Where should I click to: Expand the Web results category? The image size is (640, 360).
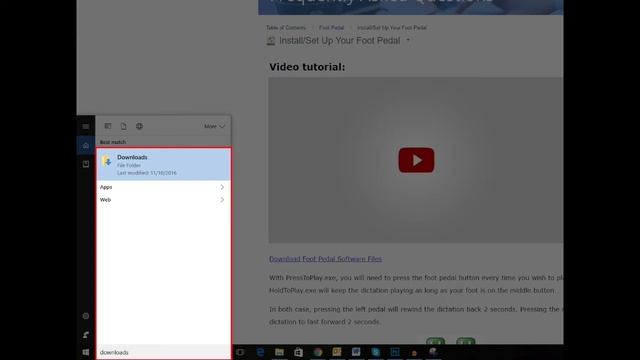(x=164, y=200)
